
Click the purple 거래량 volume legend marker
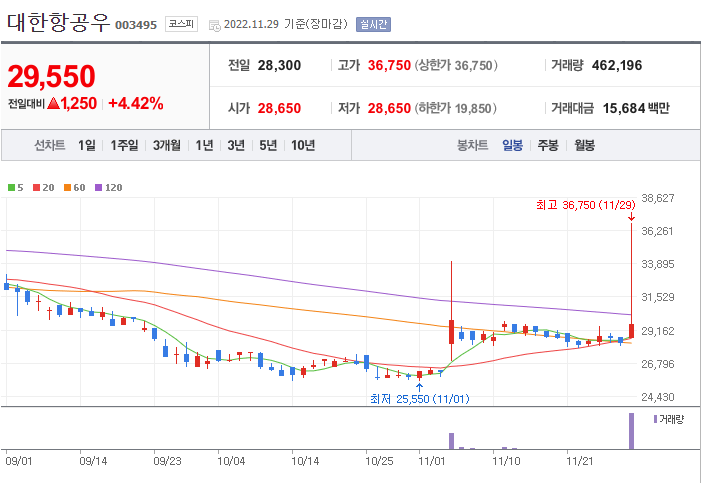click(655, 419)
